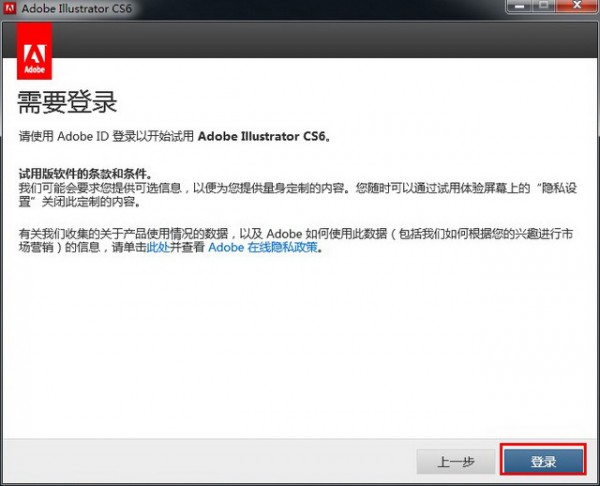
Task: Close the Adobe Illustrator CS6 window
Action: pyautogui.click(x=577, y=7)
